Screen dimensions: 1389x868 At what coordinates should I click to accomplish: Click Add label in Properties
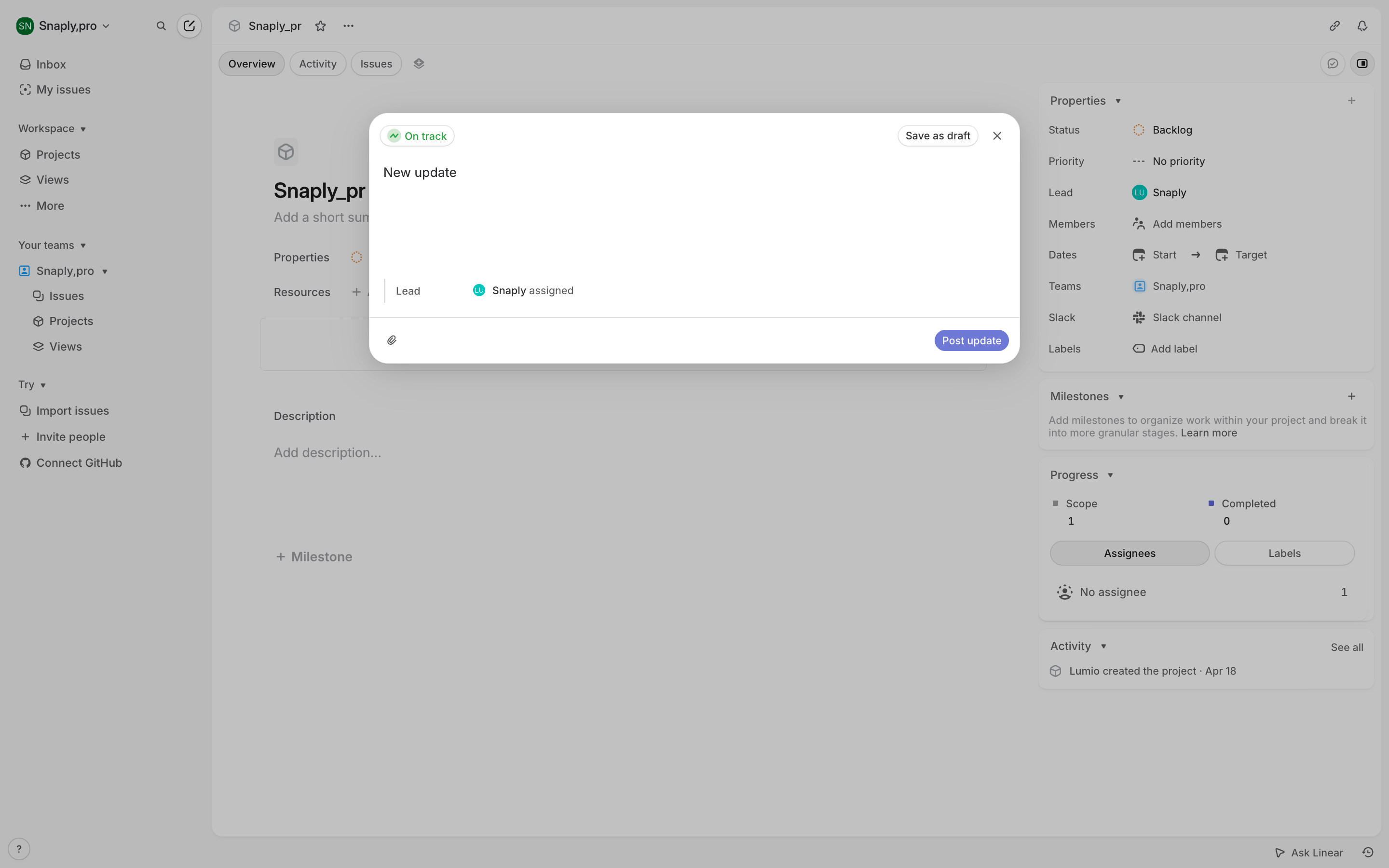click(1165, 349)
